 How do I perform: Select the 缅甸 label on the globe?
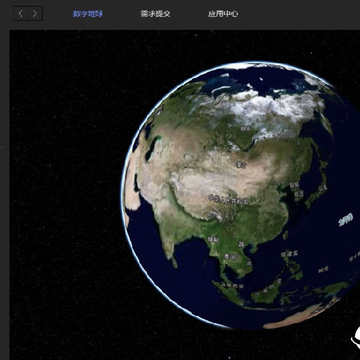(x=213, y=239)
